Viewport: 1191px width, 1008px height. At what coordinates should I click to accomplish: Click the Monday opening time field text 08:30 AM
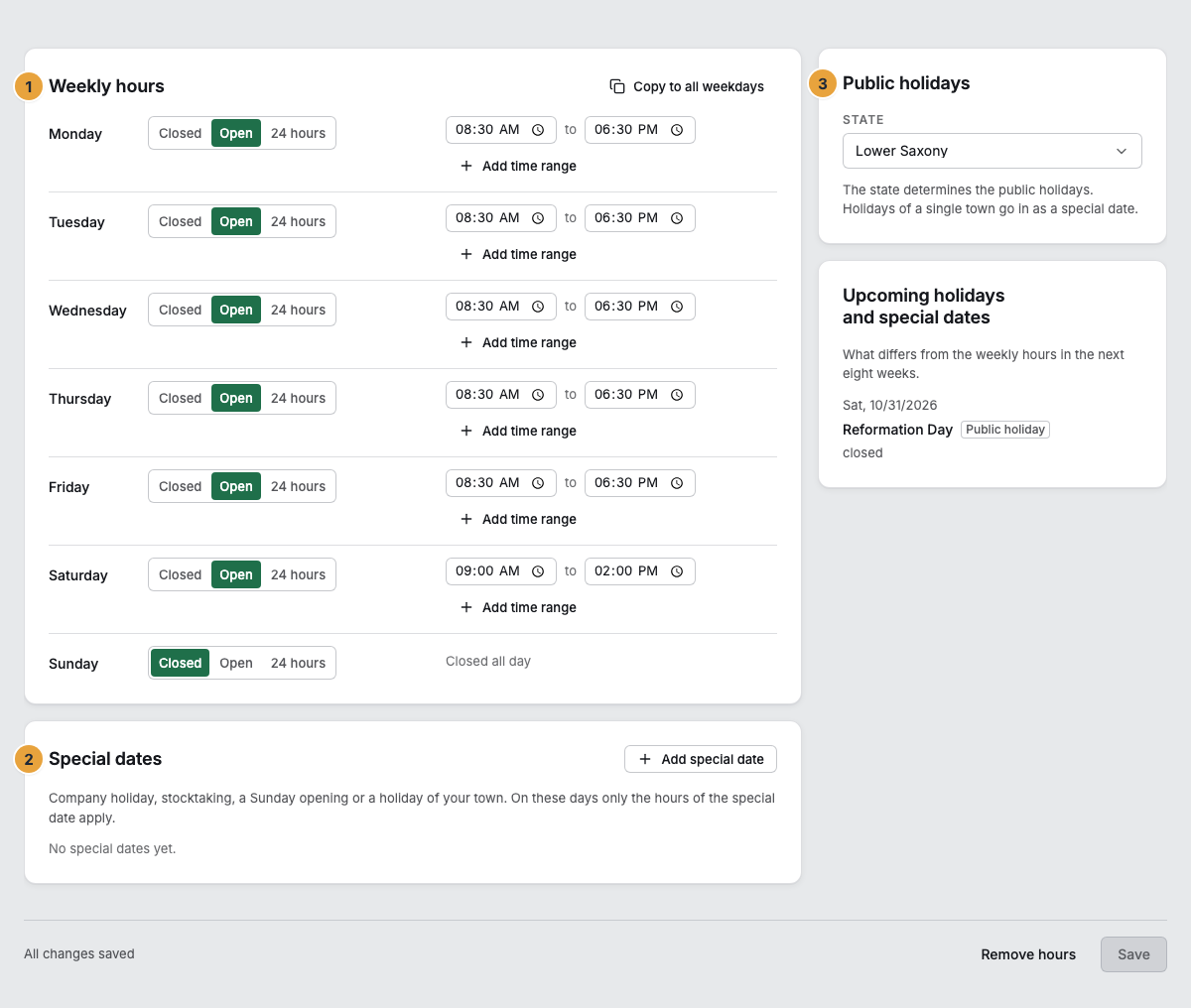pyautogui.click(x=487, y=130)
